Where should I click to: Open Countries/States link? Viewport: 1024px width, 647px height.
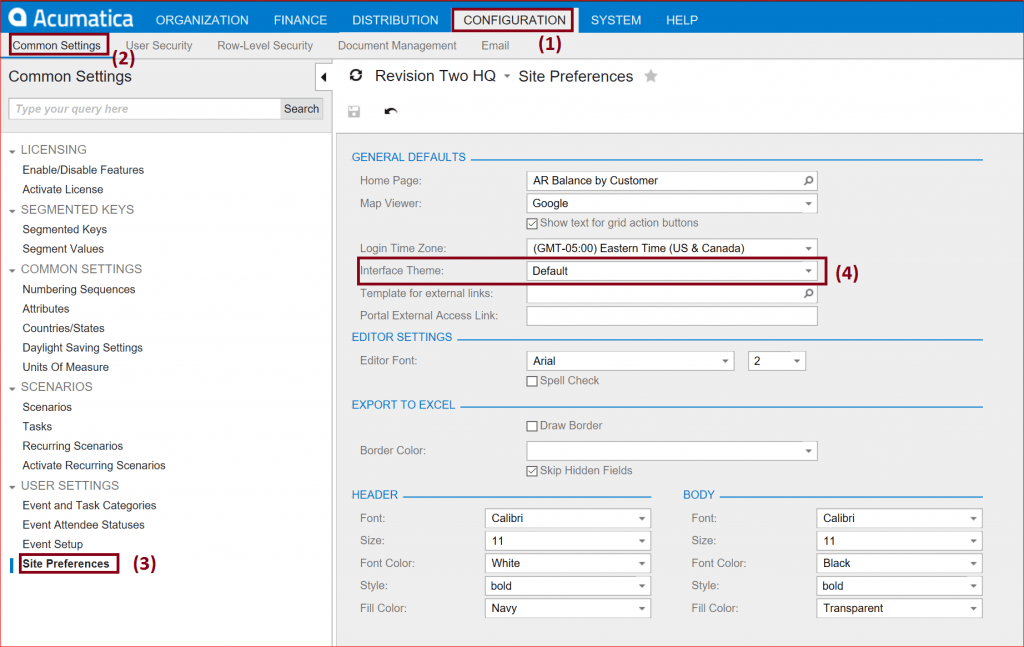click(x=63, y=328)
